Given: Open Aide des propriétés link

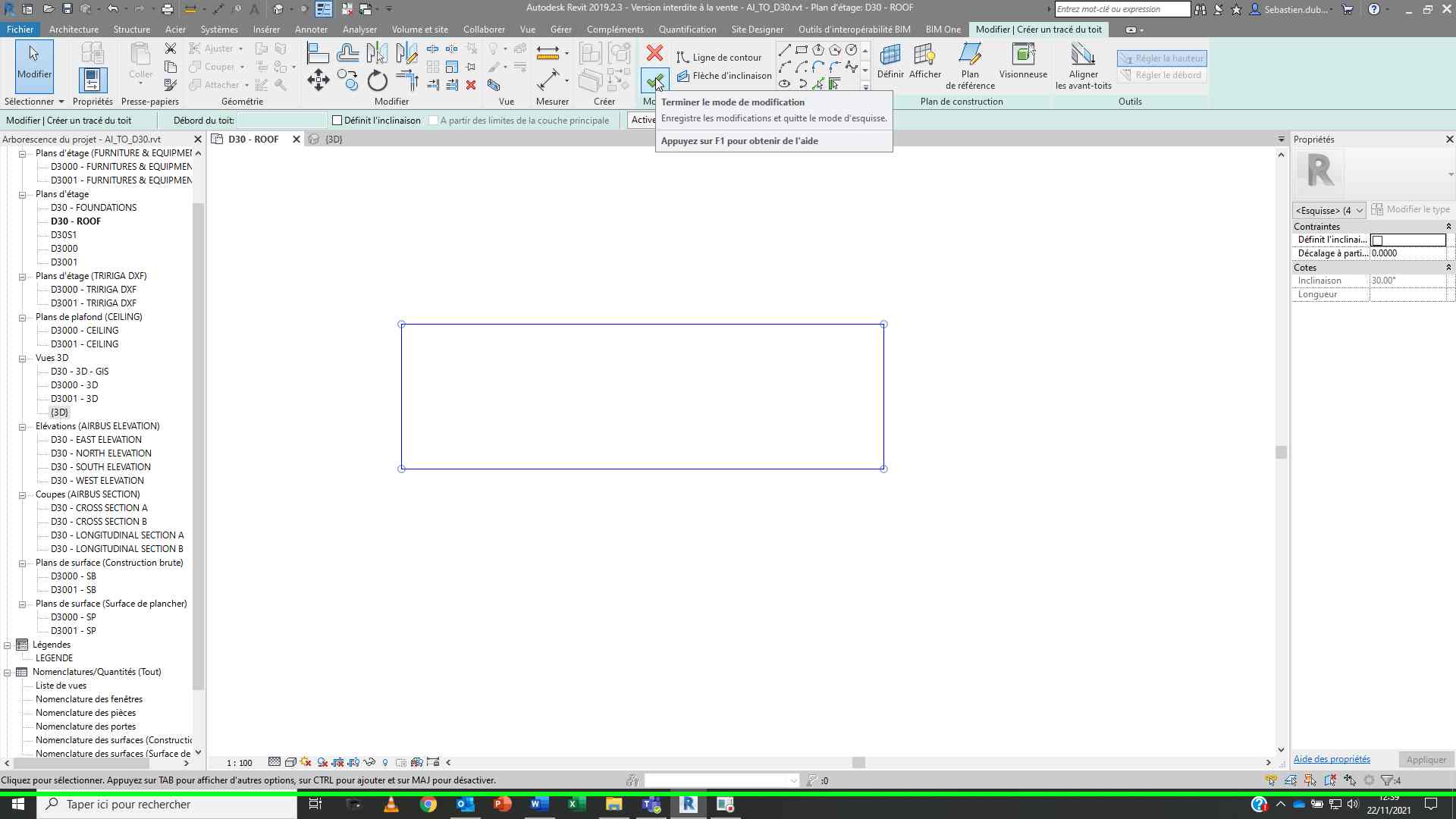Looking at the screenshot, I should [x=1332, y=759].
